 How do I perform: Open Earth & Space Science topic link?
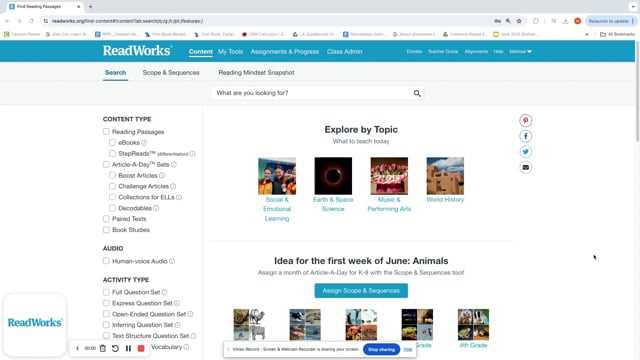[333, 204]
